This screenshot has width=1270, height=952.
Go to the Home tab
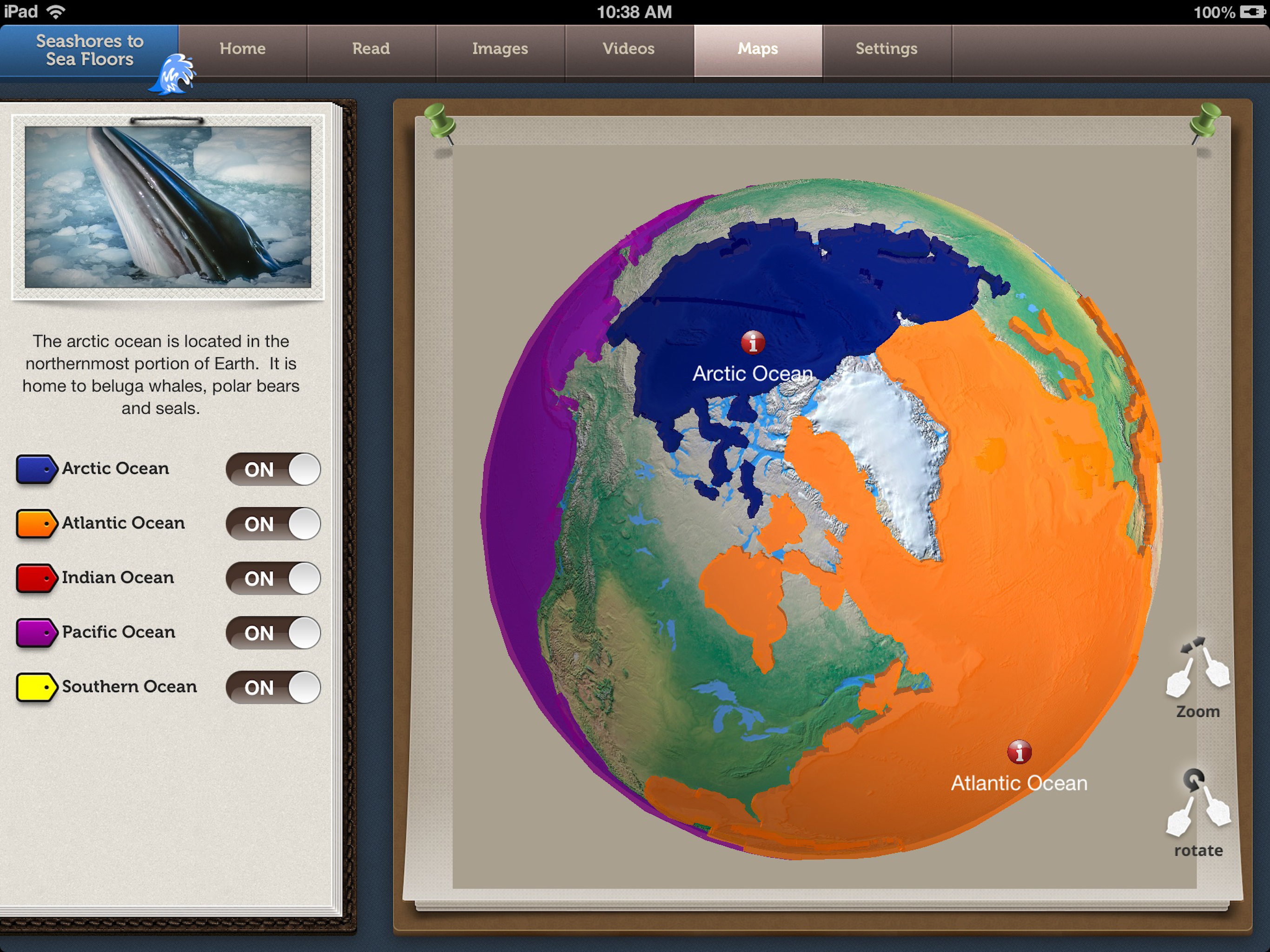[x=242, y=49]
